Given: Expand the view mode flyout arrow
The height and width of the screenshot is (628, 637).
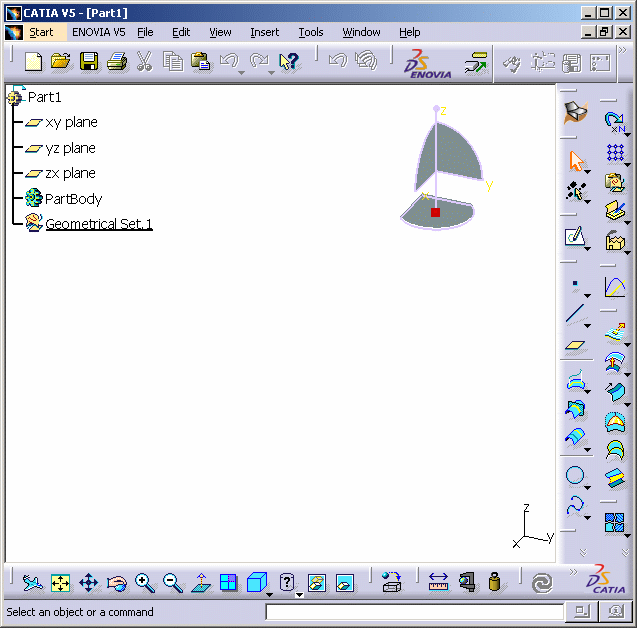Looking at the screenshot, I should (299, 595).
